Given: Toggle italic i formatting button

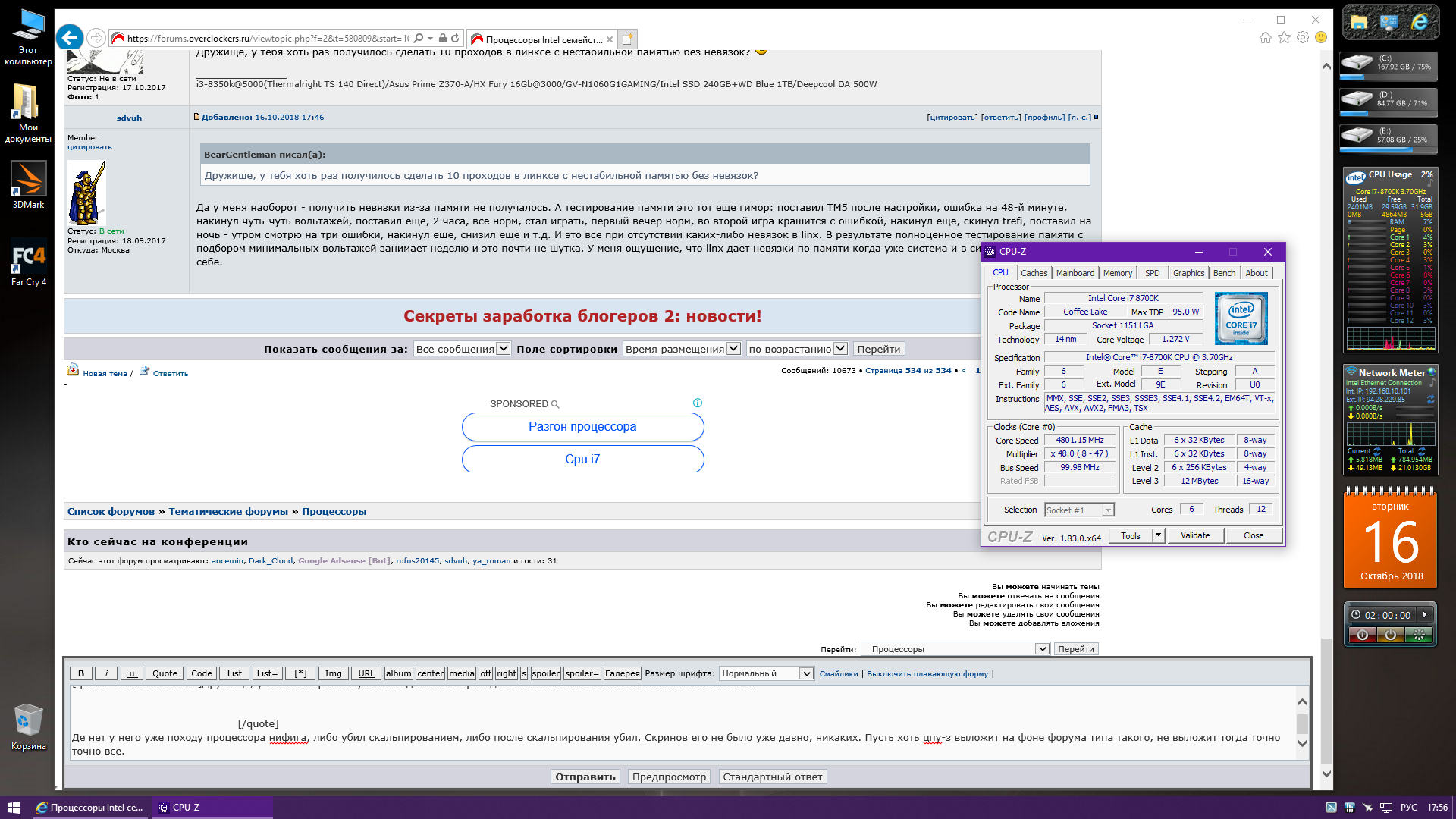Looking at the screenshot, I should pyautogui.click(x=106, y=673).
